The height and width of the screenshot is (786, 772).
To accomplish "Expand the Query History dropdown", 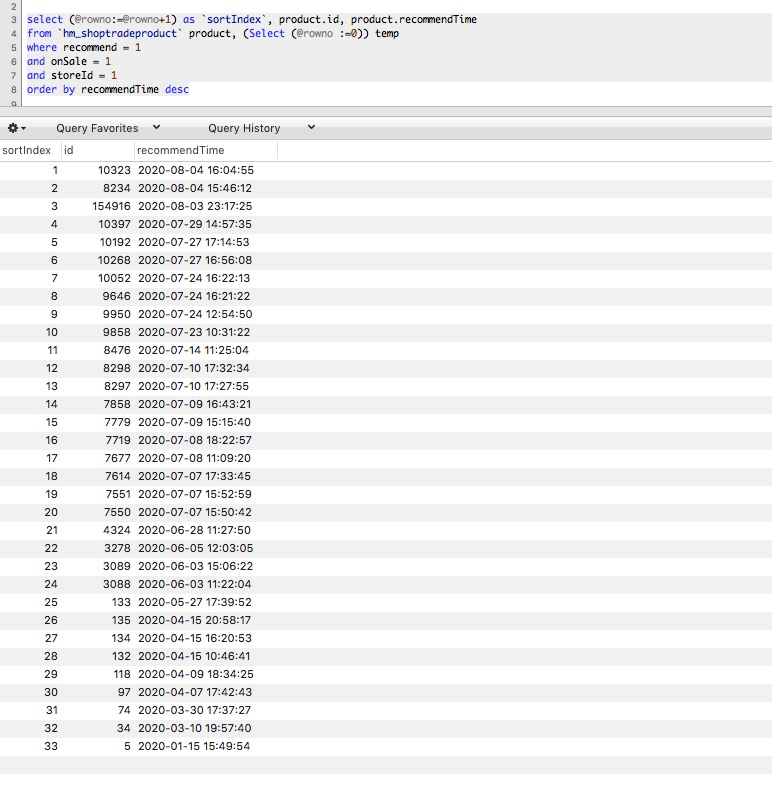I will tap(260, 128).
